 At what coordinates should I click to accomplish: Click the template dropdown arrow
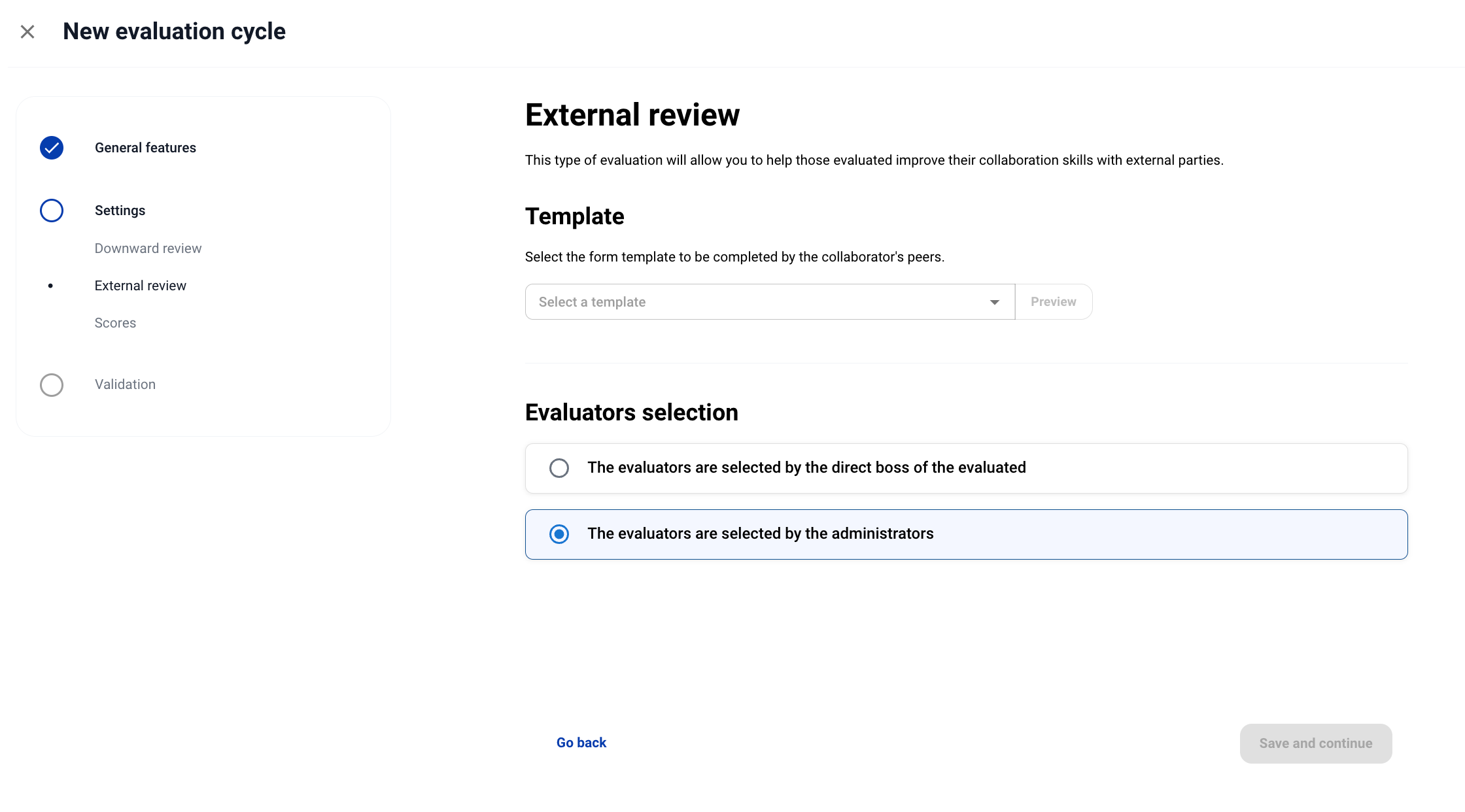994,302
